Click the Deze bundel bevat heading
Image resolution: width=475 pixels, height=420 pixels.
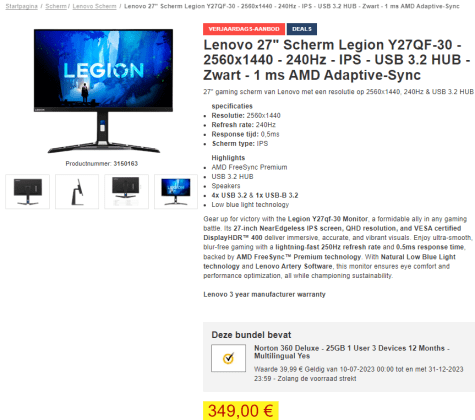pos(251,335)
